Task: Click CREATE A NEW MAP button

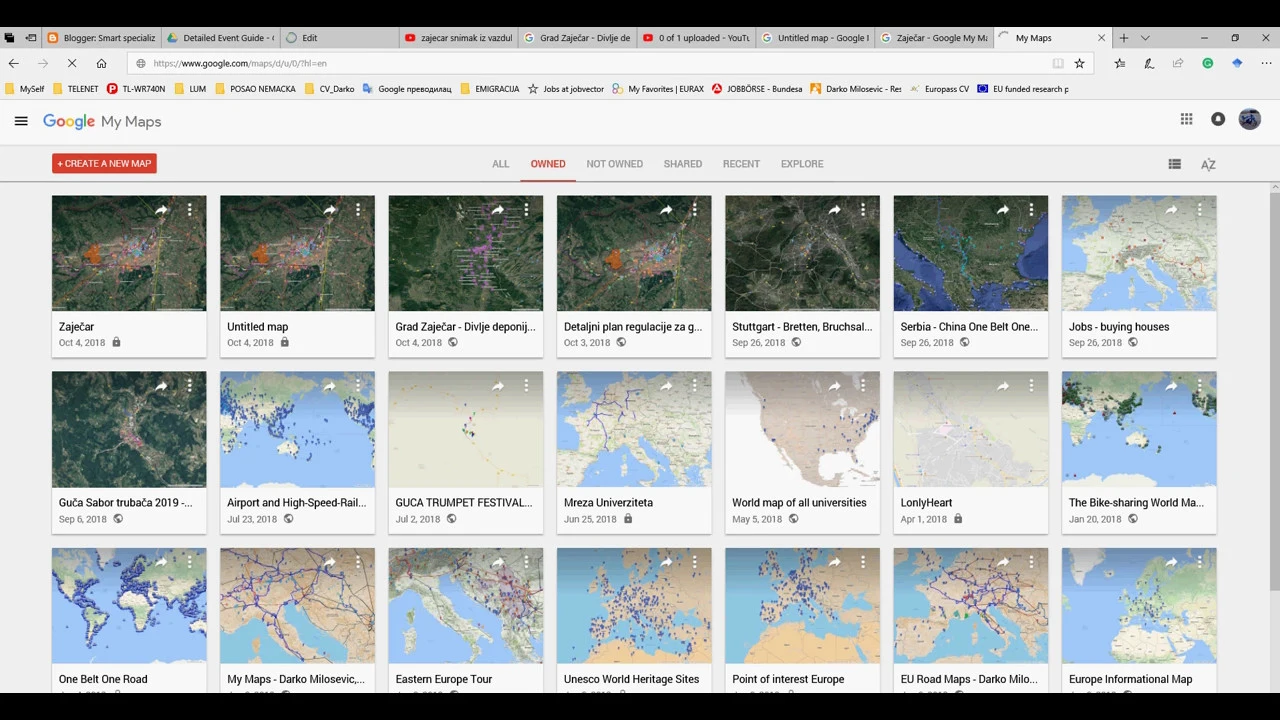Action: [x=105, y=163]
